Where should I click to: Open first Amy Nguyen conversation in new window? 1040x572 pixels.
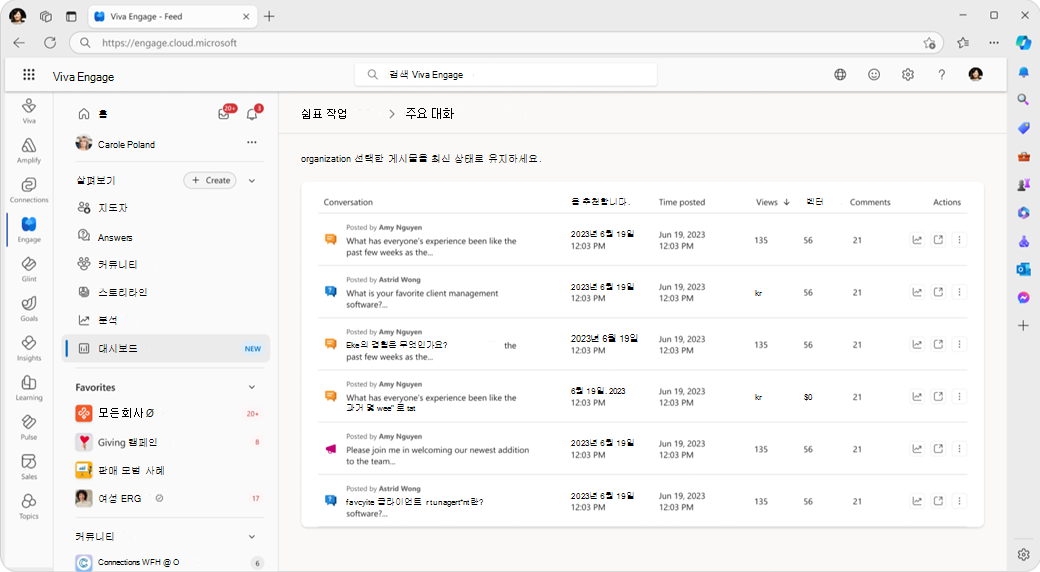click(939, 240)
